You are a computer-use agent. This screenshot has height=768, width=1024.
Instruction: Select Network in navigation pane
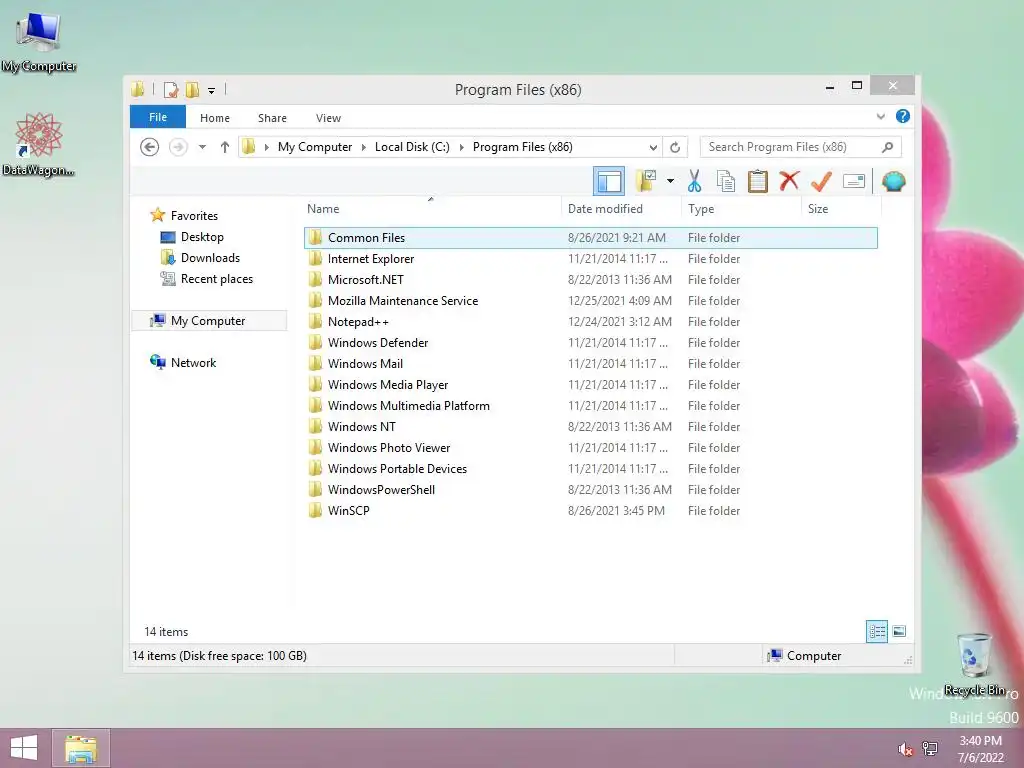tap(193, 362)
